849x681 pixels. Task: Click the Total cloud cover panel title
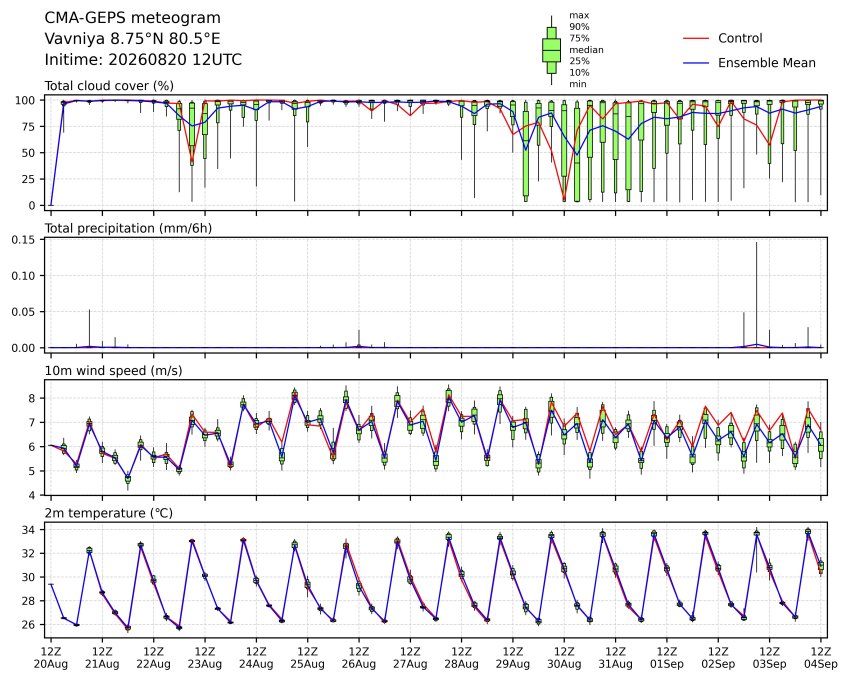109,86
